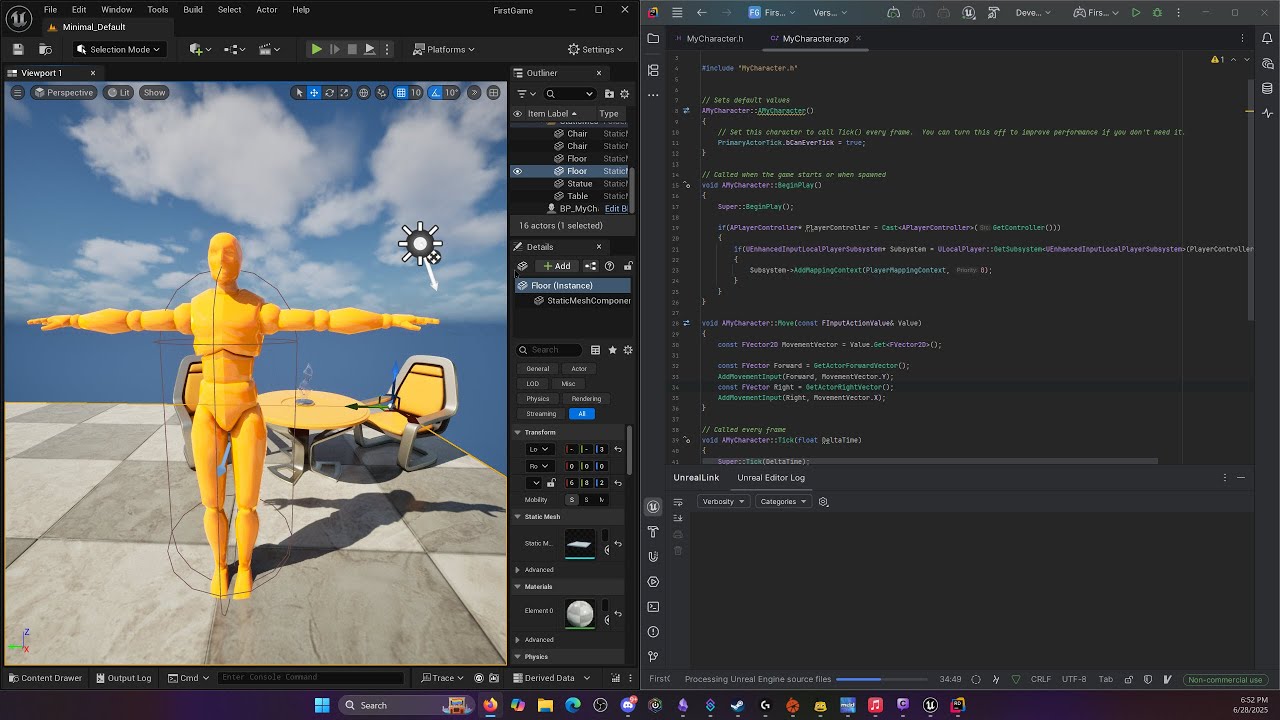Switch to the MyCharacter.h tab
Viewport: 1280px width, 720px height.
[x=714, y=39]
